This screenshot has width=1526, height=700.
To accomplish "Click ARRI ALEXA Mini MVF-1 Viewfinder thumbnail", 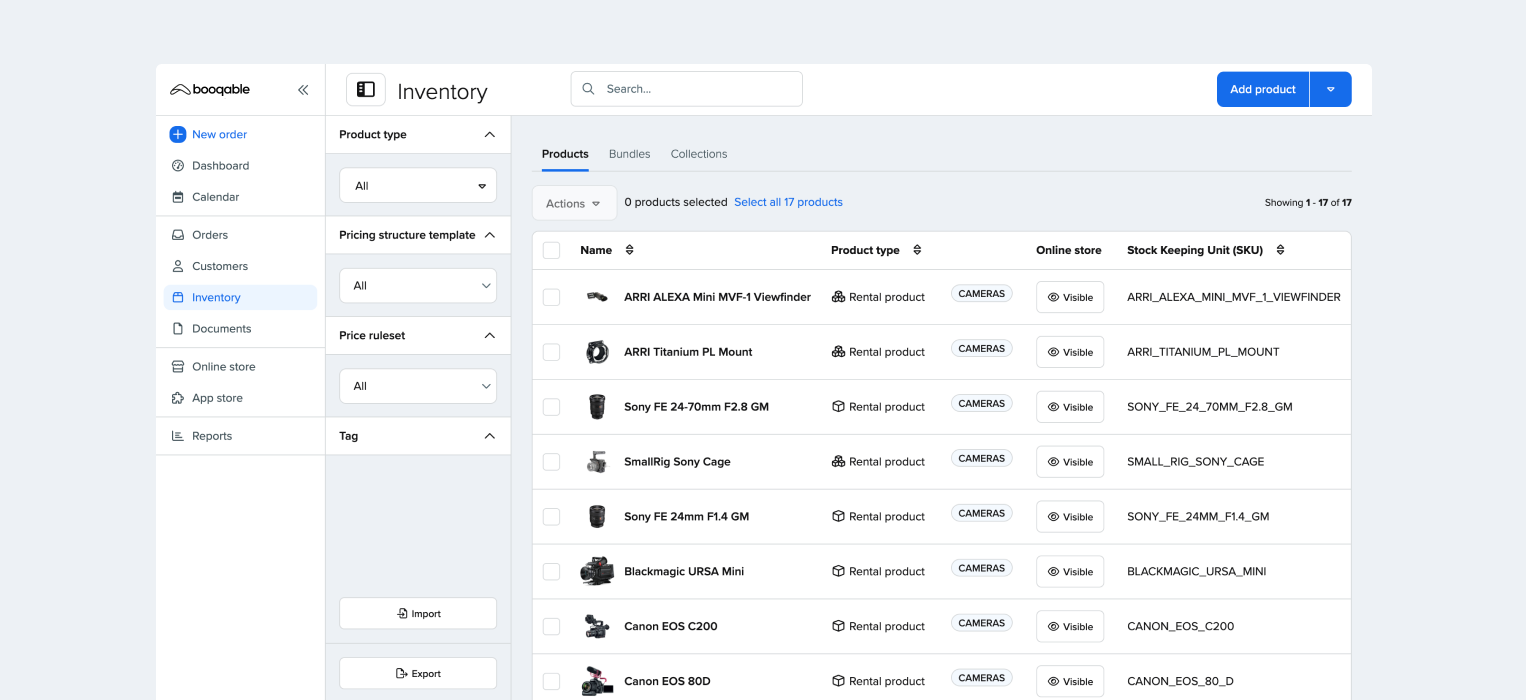I will coord(597,297).
